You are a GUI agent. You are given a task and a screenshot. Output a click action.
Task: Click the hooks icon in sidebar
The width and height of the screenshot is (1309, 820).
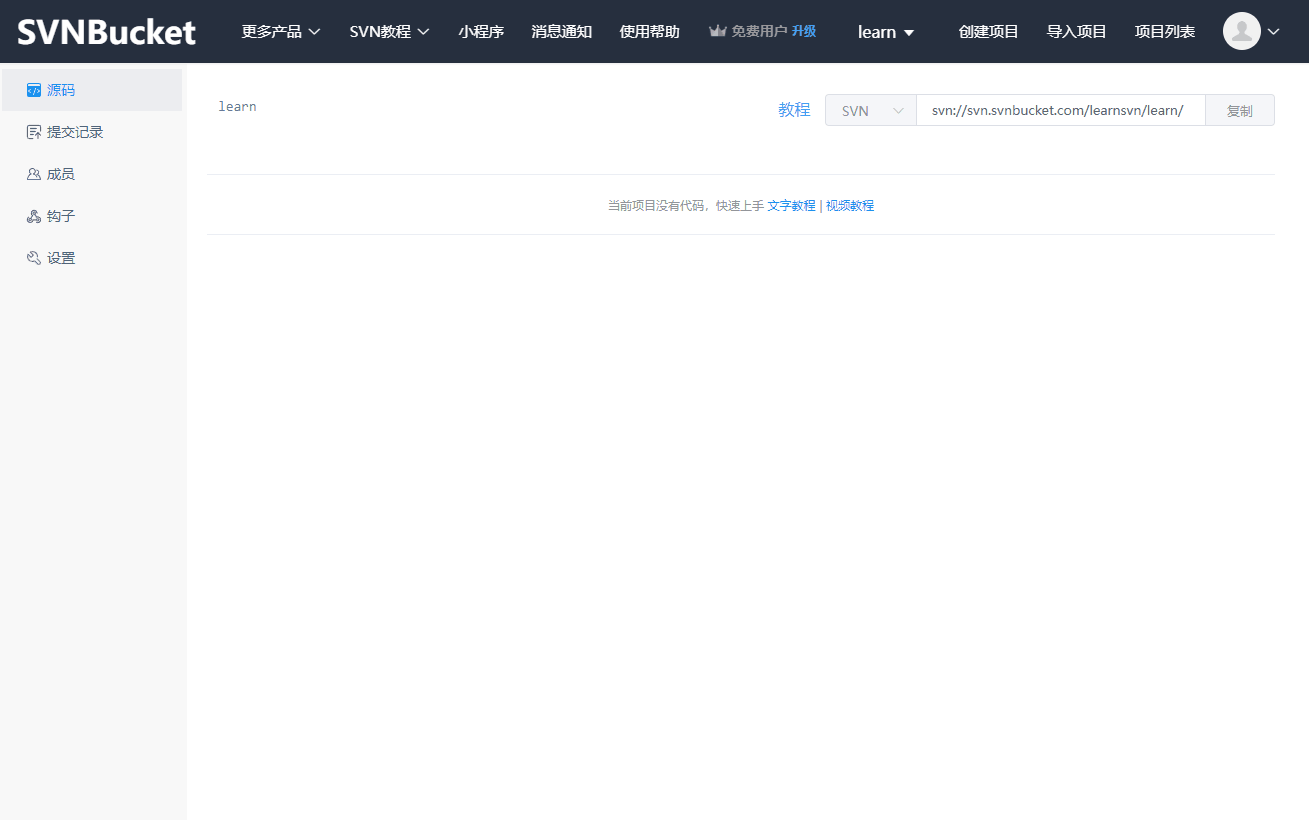(34, 216)
